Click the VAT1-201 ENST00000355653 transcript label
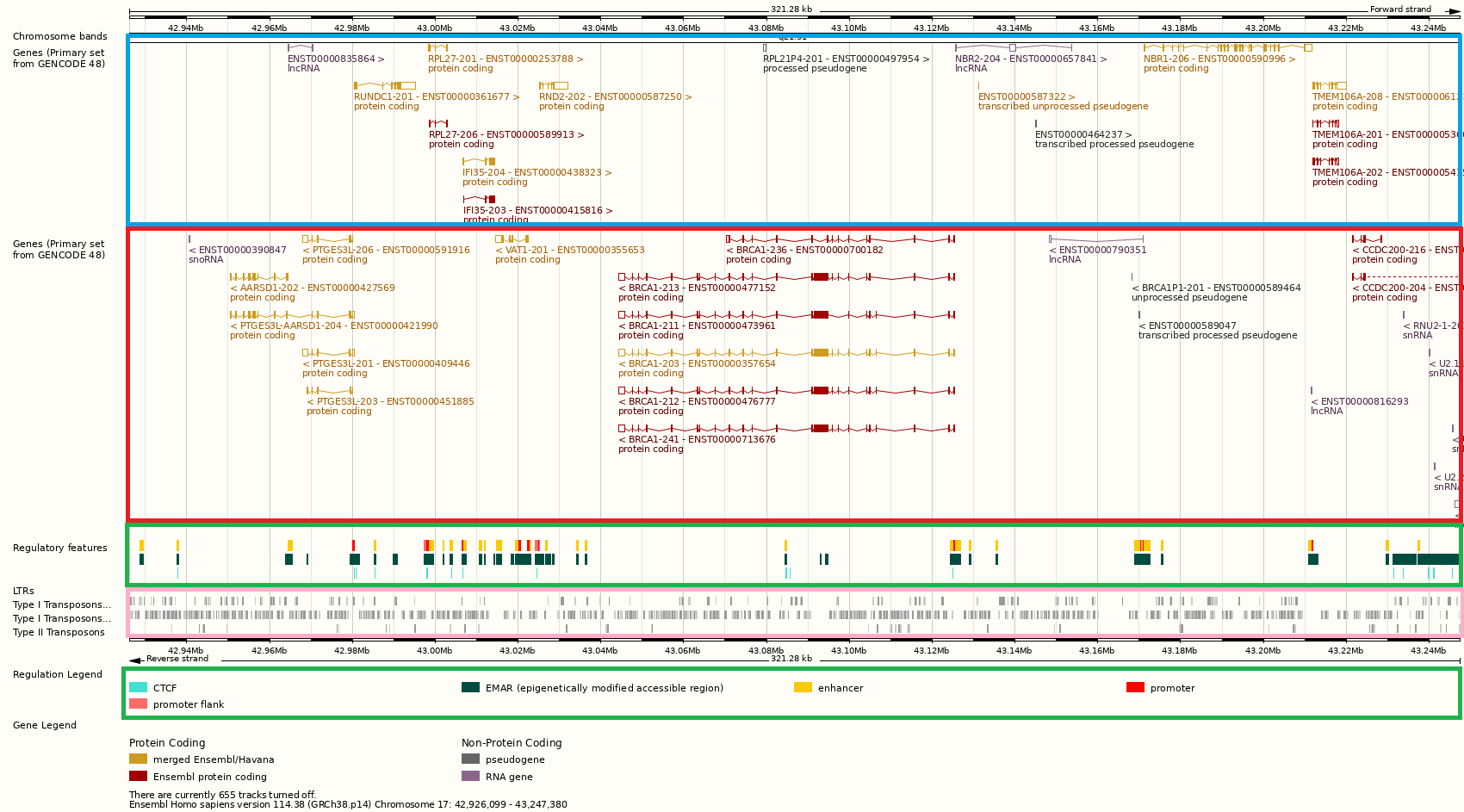The width and height of the screenshot is (1464, 812). [569, 250]
